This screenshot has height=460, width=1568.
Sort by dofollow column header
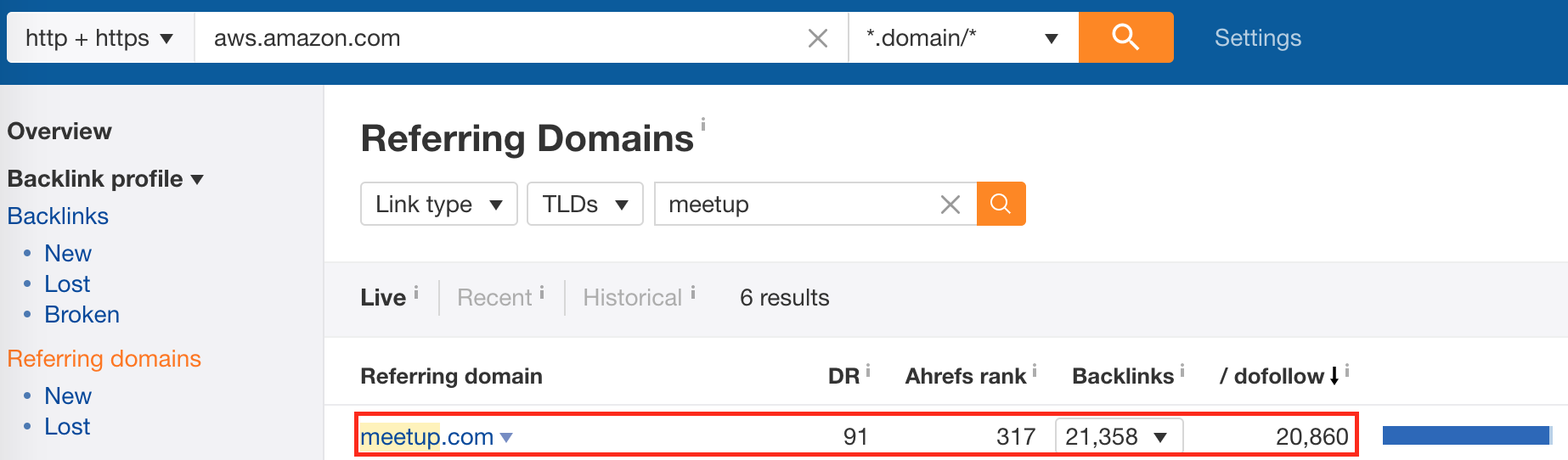tap(1272, 376)
